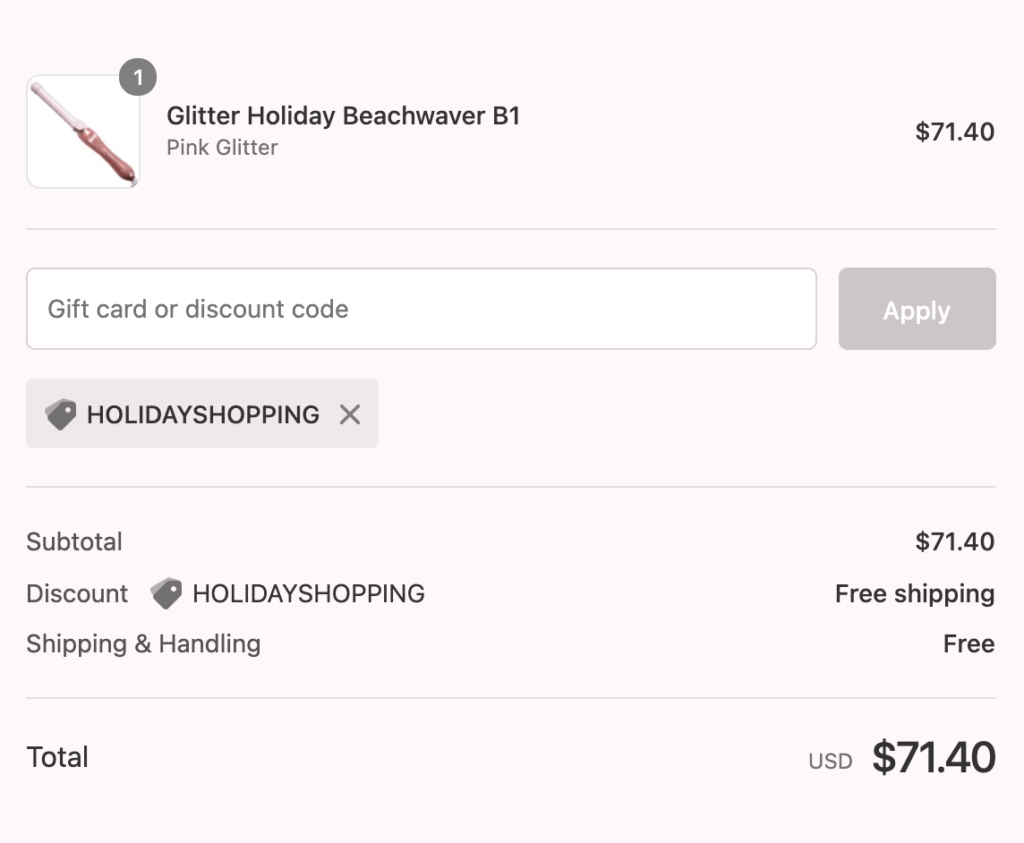Click the Discount label in summary
The height and width of the screenshot is (843, 1024).
point(77,593)
